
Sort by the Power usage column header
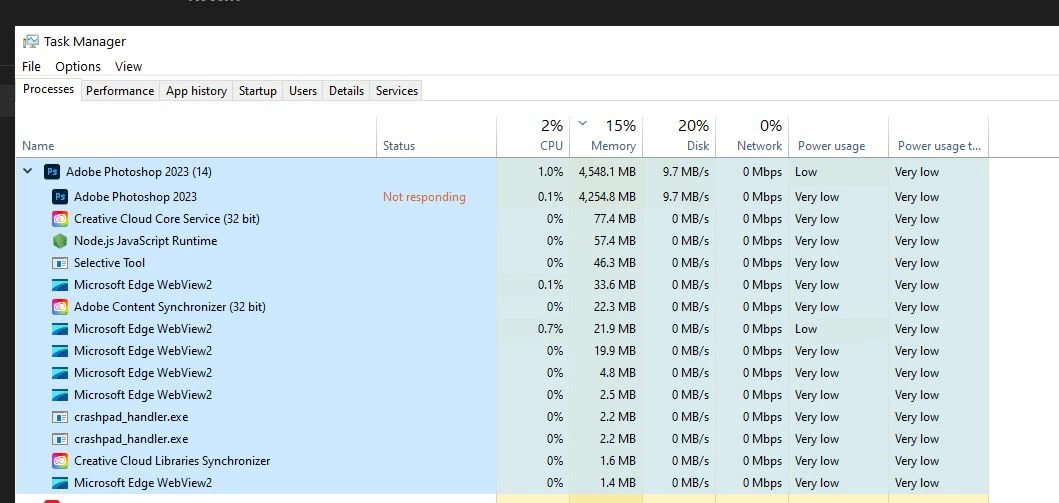(838, 137)
